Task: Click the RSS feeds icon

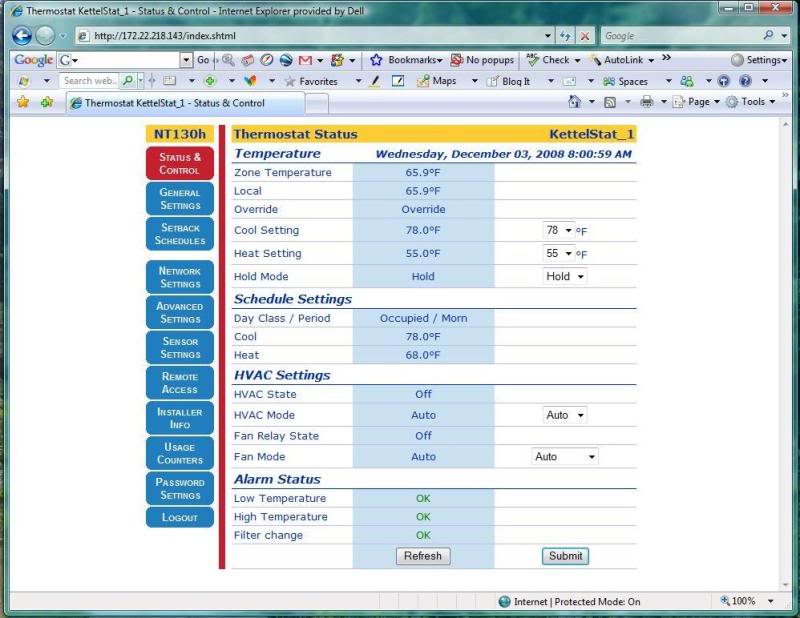Action: click(x=610, y=102)
